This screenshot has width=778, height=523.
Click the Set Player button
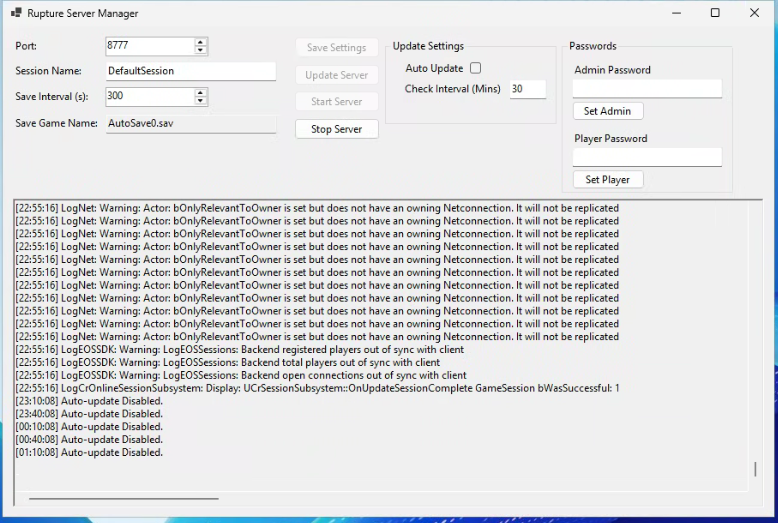pos(607,180)
